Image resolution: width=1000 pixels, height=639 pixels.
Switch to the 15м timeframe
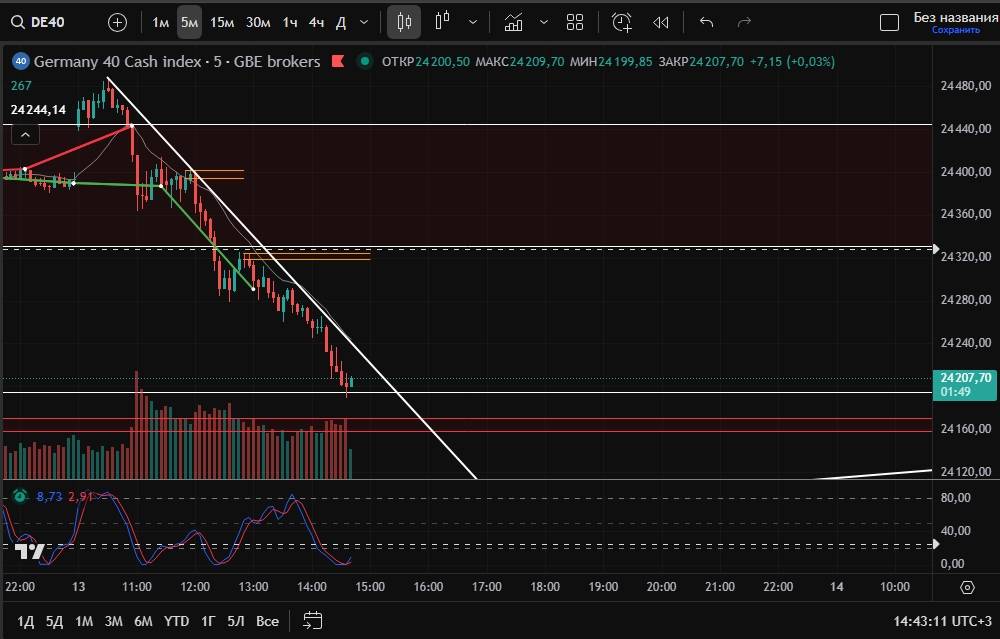tap(222, 22)
